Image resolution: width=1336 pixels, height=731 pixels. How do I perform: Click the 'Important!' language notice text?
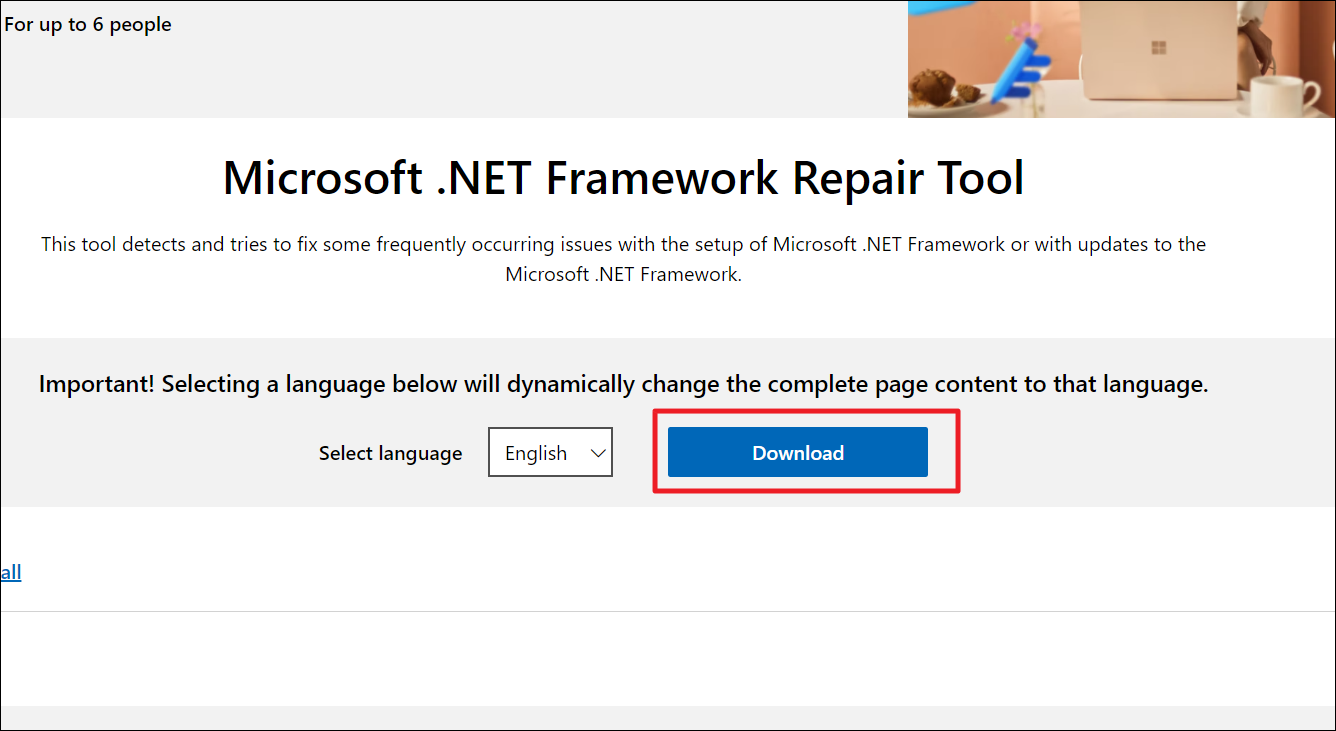[x=623, y=384]
